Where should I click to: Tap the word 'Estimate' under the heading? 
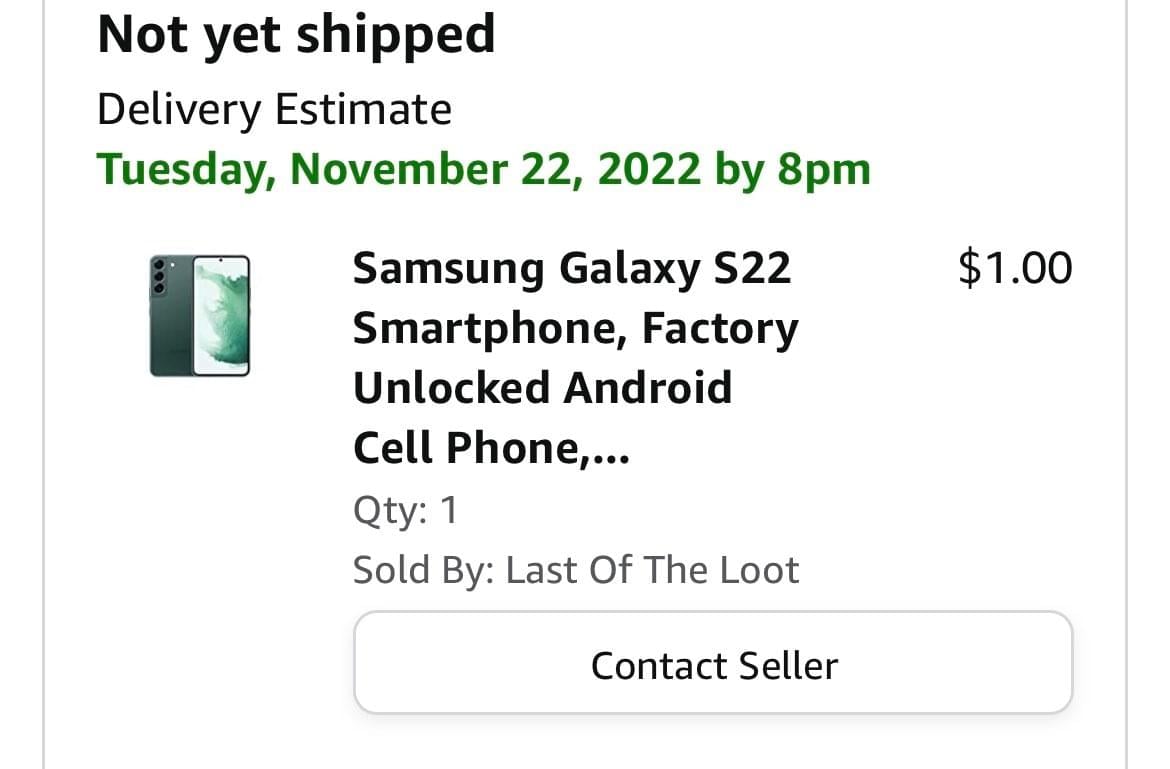coord(362,109)
